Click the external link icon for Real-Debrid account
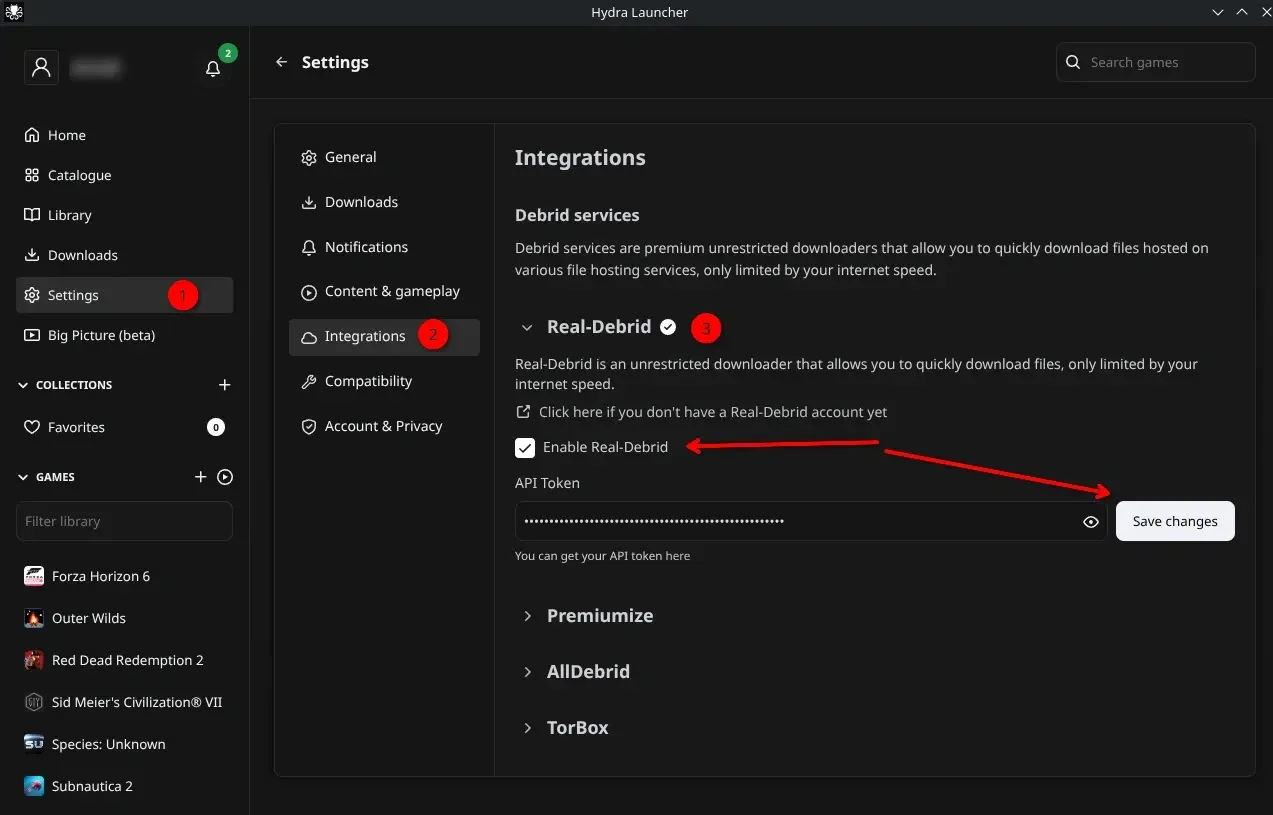 pyautogui.click(x=523, y=412)
